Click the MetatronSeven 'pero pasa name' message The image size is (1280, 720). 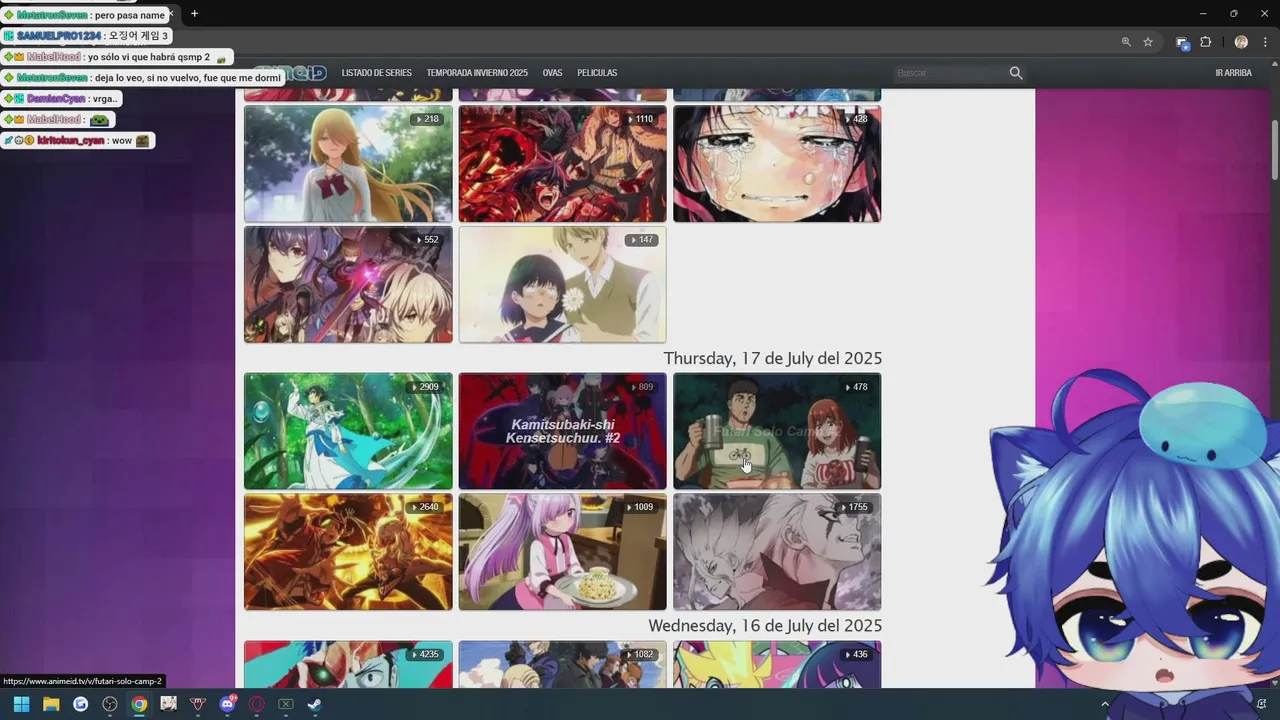[84, 15]
